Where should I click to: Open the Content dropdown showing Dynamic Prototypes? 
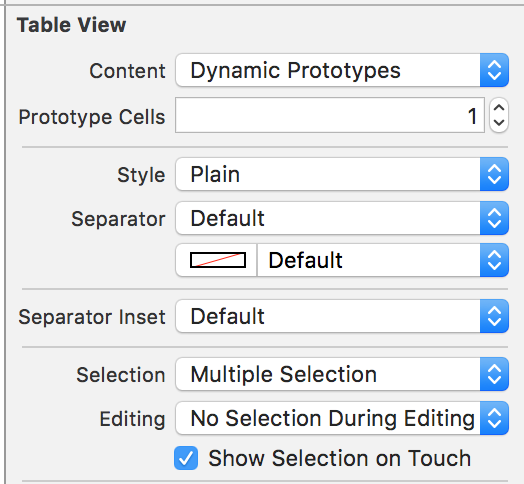(342, 70)
